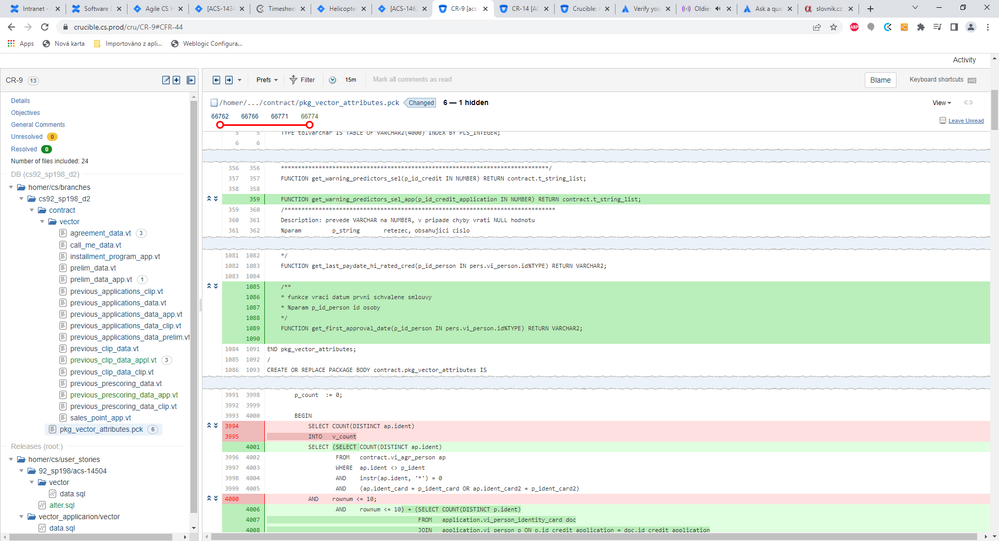The image size is (999, 541).
Task: Switch to the Crucible browser tab
Action: [584, 9]
